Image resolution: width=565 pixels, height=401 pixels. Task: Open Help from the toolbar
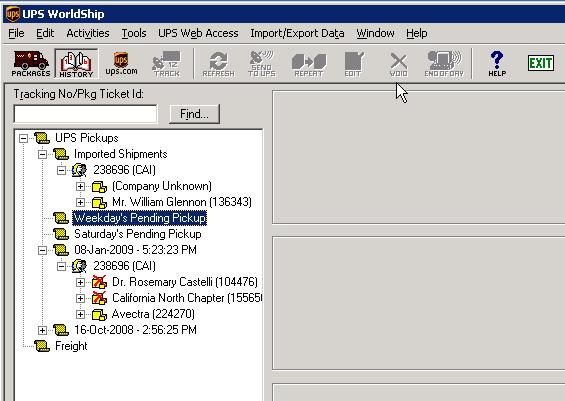(497, 64)
